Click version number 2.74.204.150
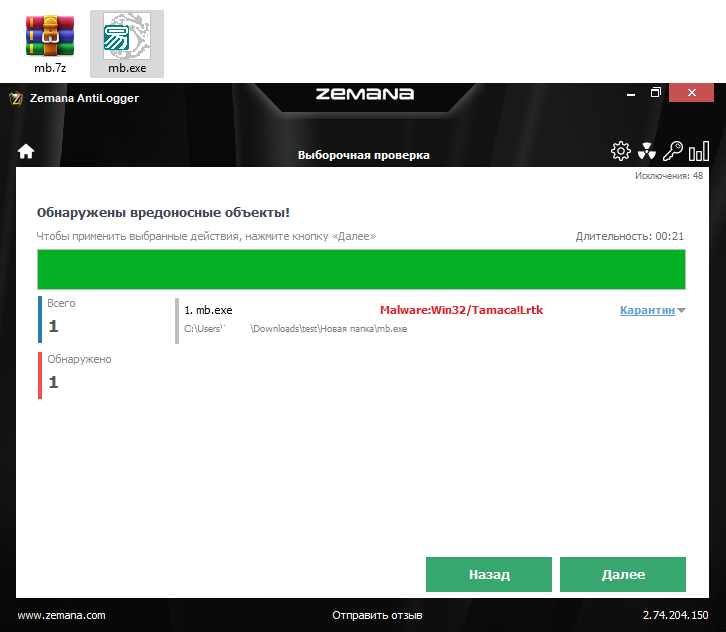The height and width of the screenshot is (632, 726). [x=676, y=615]
